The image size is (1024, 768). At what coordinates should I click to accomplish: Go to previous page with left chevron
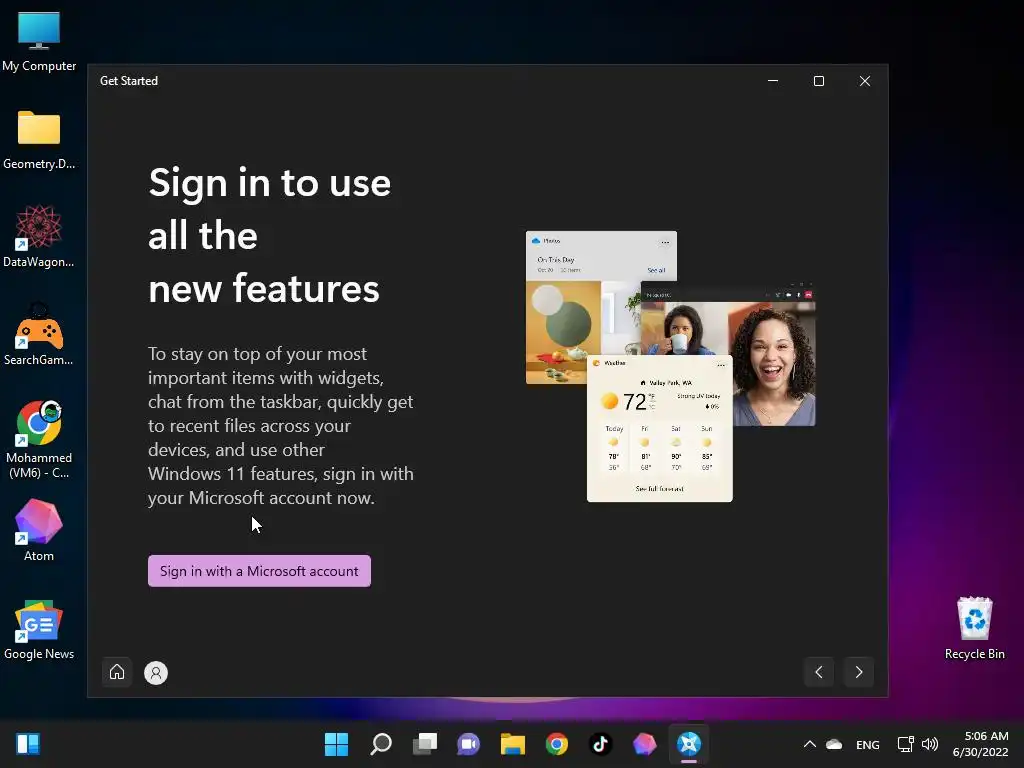click(819, 672)
